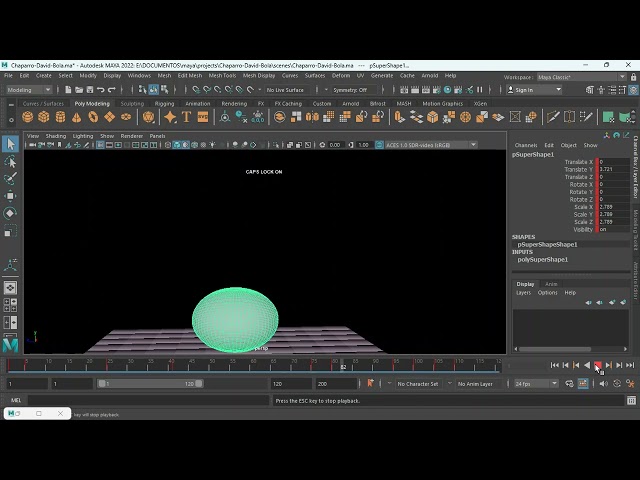
Task: Switch to the Animation shelf tab
Action: coord(198,104)
